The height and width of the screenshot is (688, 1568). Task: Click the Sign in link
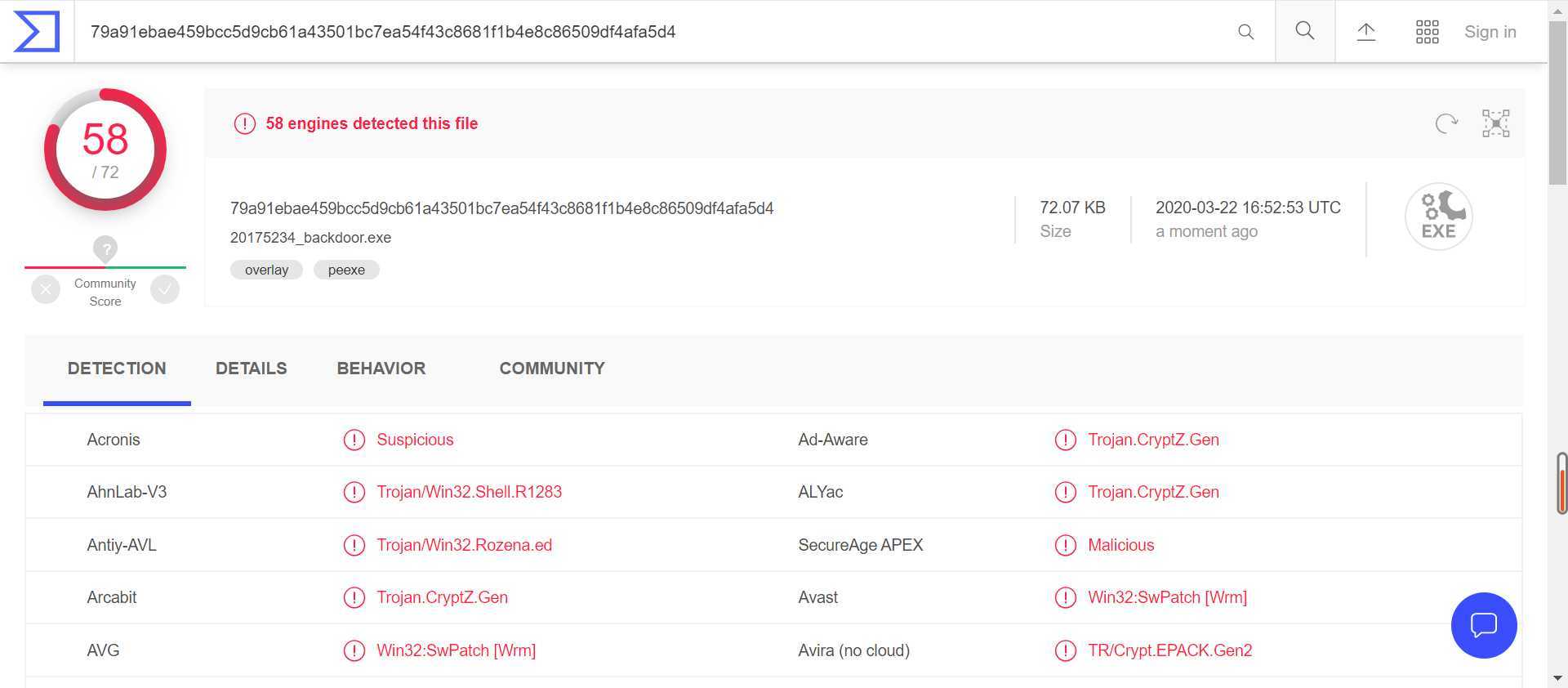click(1490, 32)
